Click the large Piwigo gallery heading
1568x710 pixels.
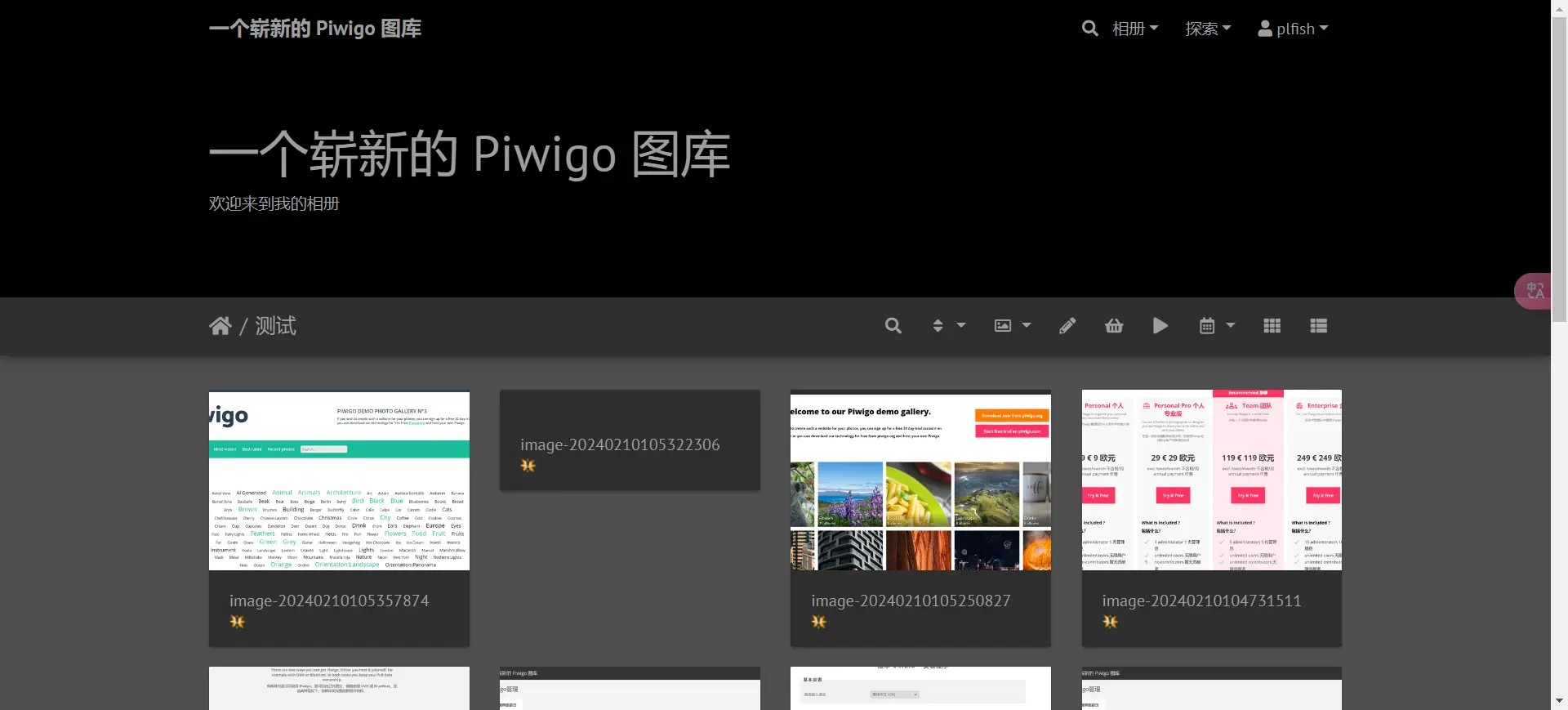coord(470,154)
